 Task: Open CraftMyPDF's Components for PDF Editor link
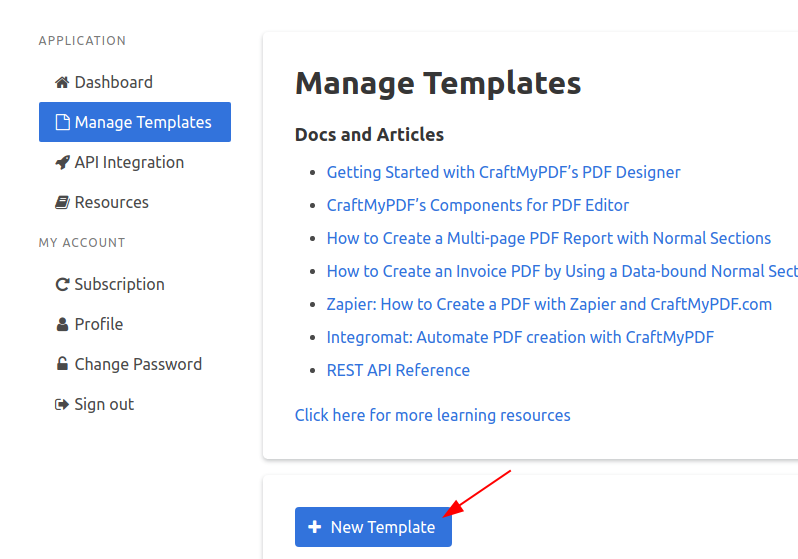tap(477, 205)
